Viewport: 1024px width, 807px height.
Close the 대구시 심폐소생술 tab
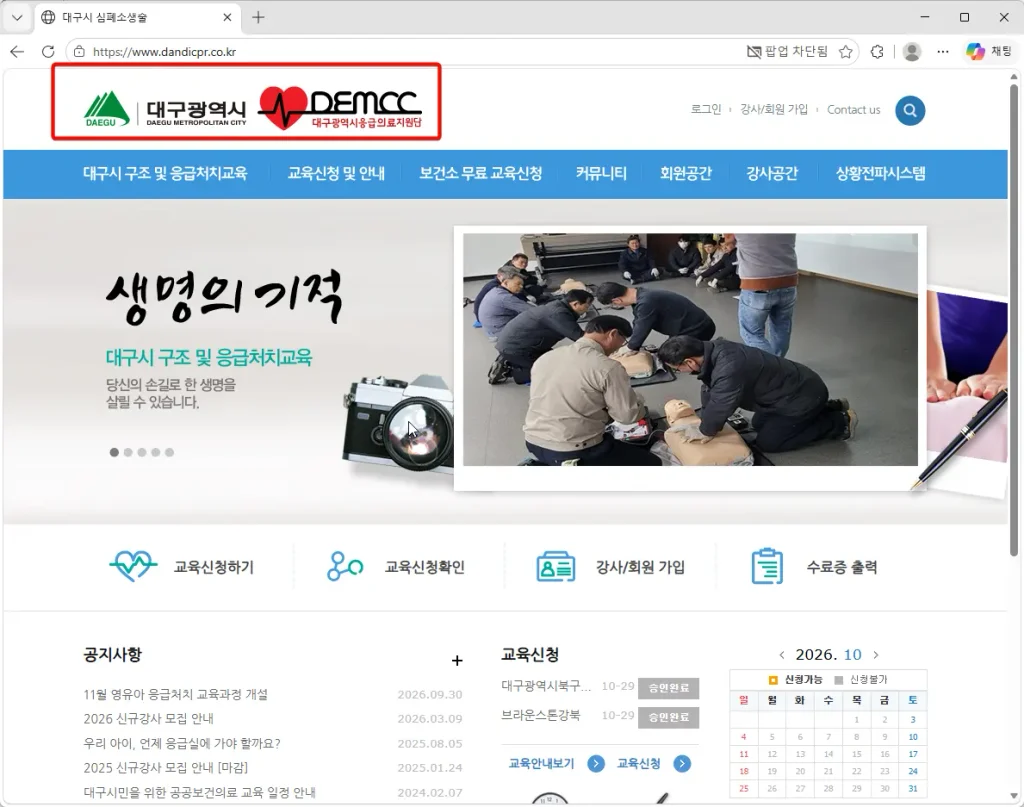(x=227, y=18)
